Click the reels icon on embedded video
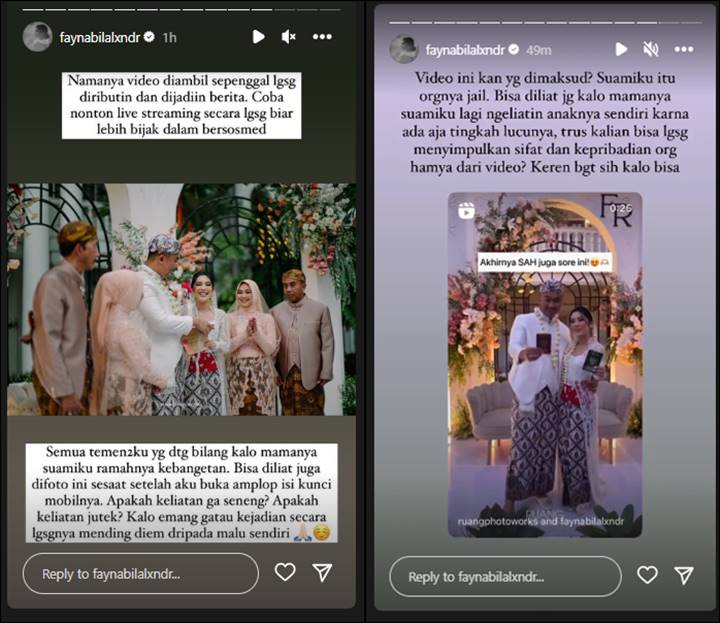The image size is (720, 623). click(x=466, y=211)
